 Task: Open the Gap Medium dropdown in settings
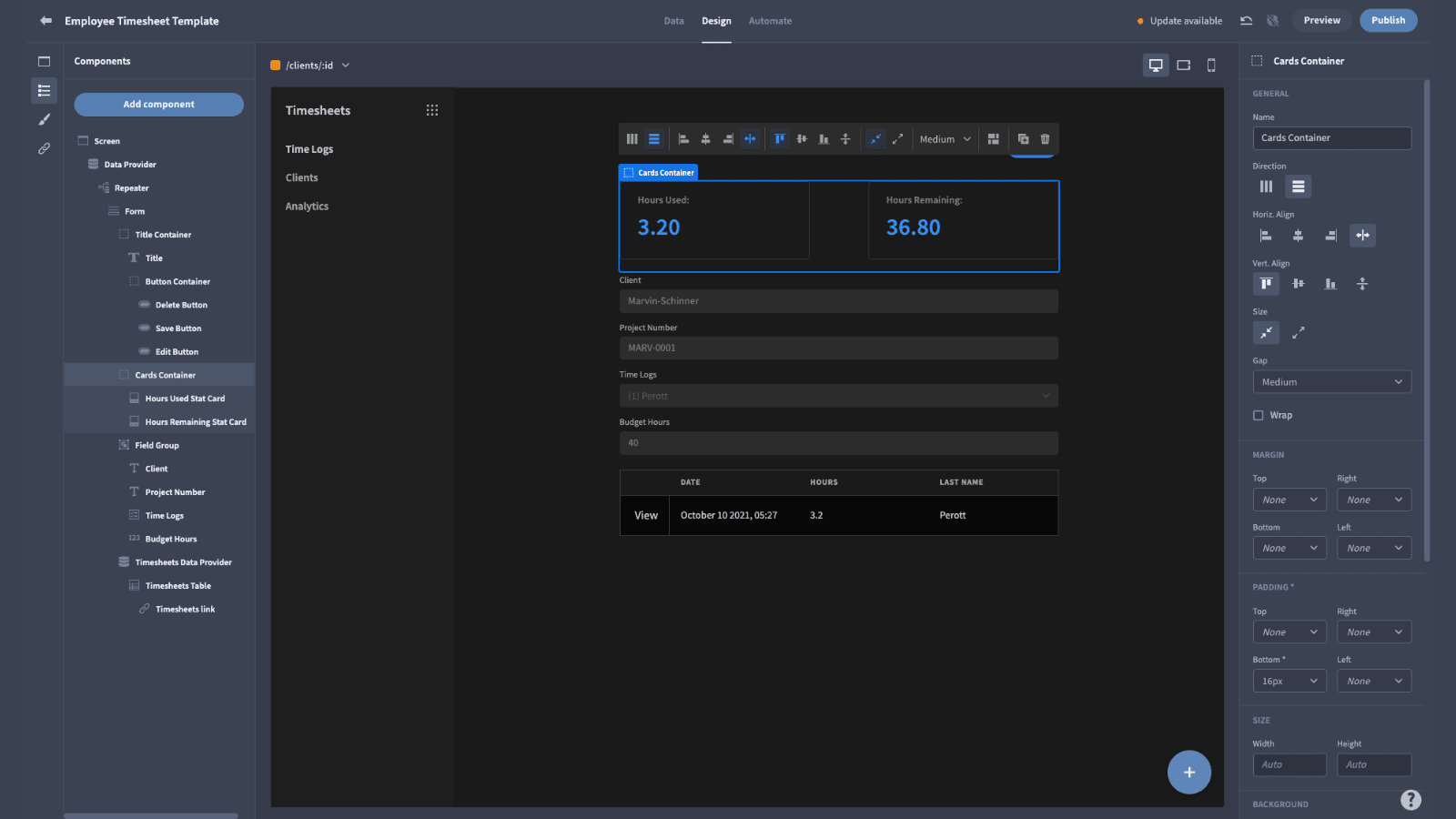(x=1332, y=382)
